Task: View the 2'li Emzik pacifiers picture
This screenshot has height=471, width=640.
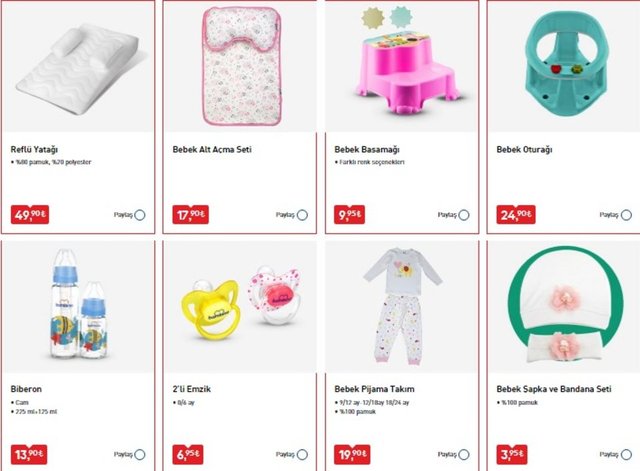Action: click(x=242, y=302)
